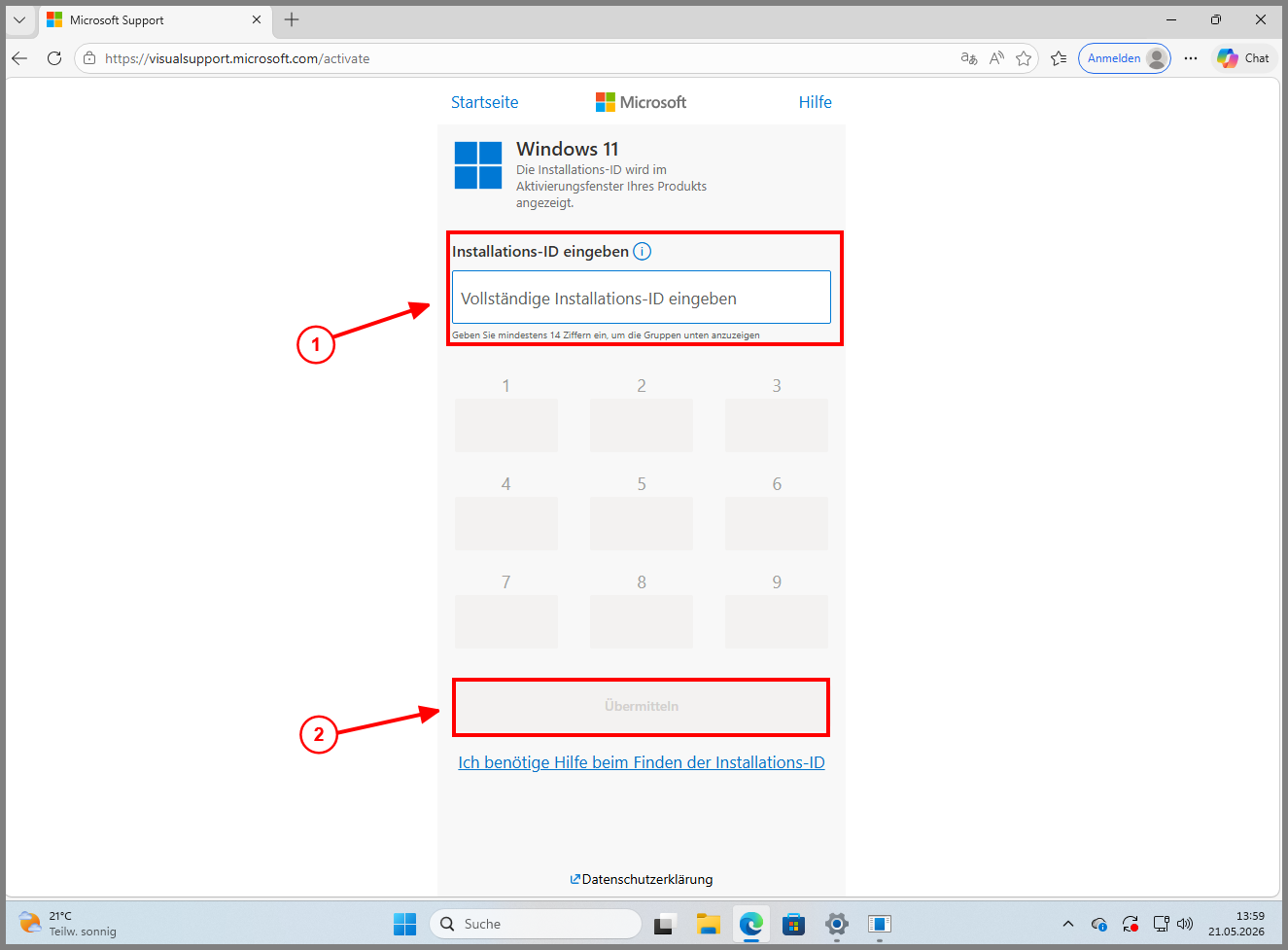The width and height of the screenshot is (1288, 950).
Task: Select group 1 field
Action: tap(505, 425)
